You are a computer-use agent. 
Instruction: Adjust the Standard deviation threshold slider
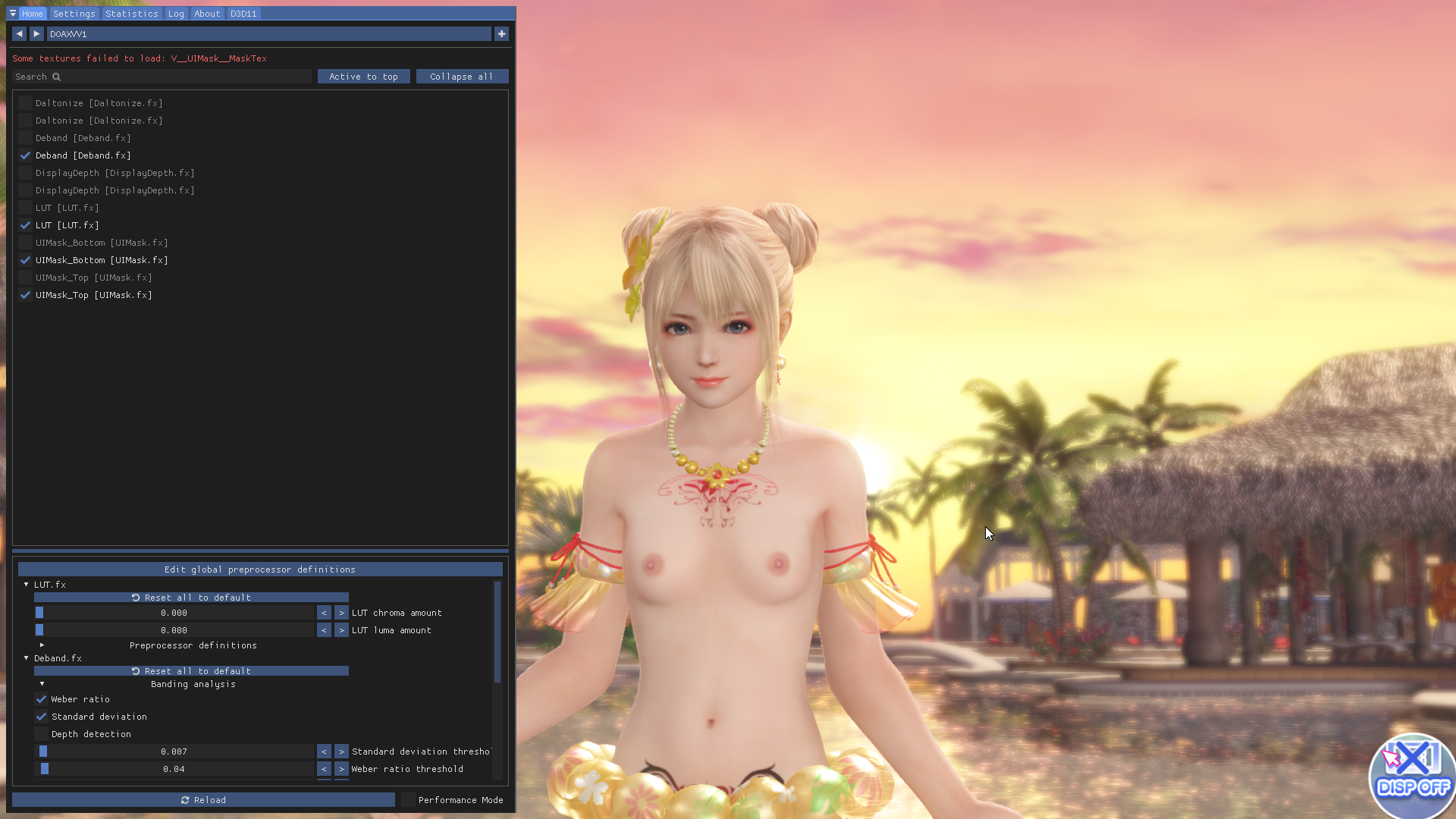click(x=174, y=752)
